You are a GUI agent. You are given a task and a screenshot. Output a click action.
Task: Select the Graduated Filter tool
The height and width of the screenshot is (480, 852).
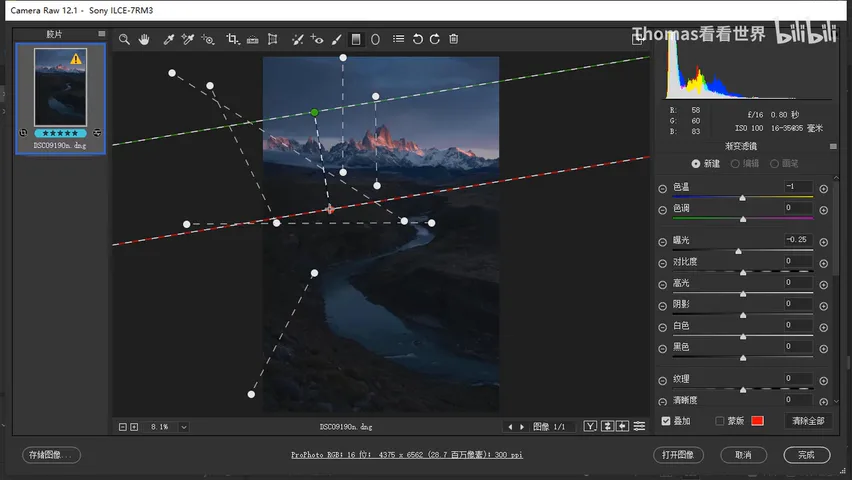[356, 39]
